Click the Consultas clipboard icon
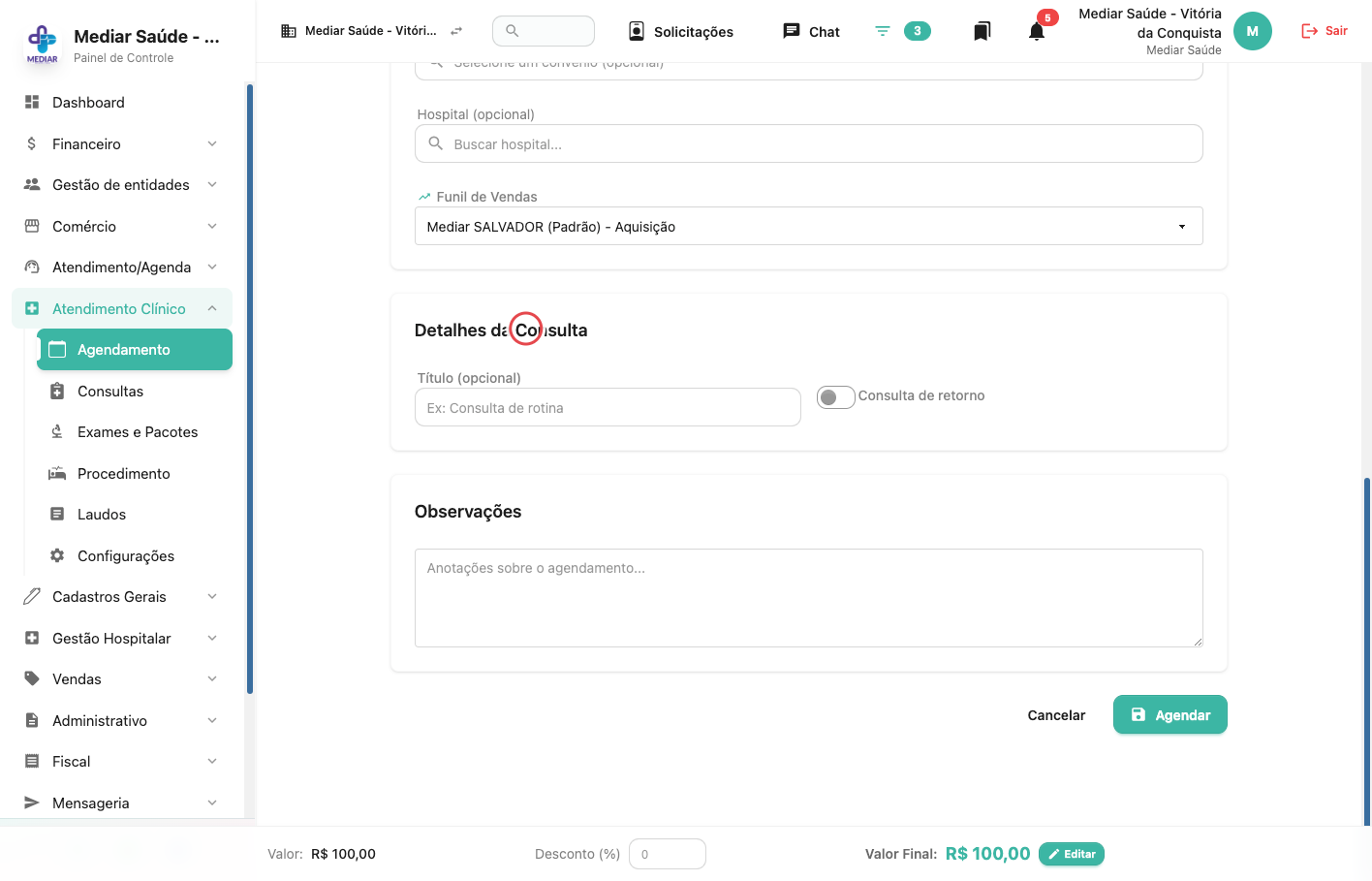1372x881 pixels. coord(57,391)
